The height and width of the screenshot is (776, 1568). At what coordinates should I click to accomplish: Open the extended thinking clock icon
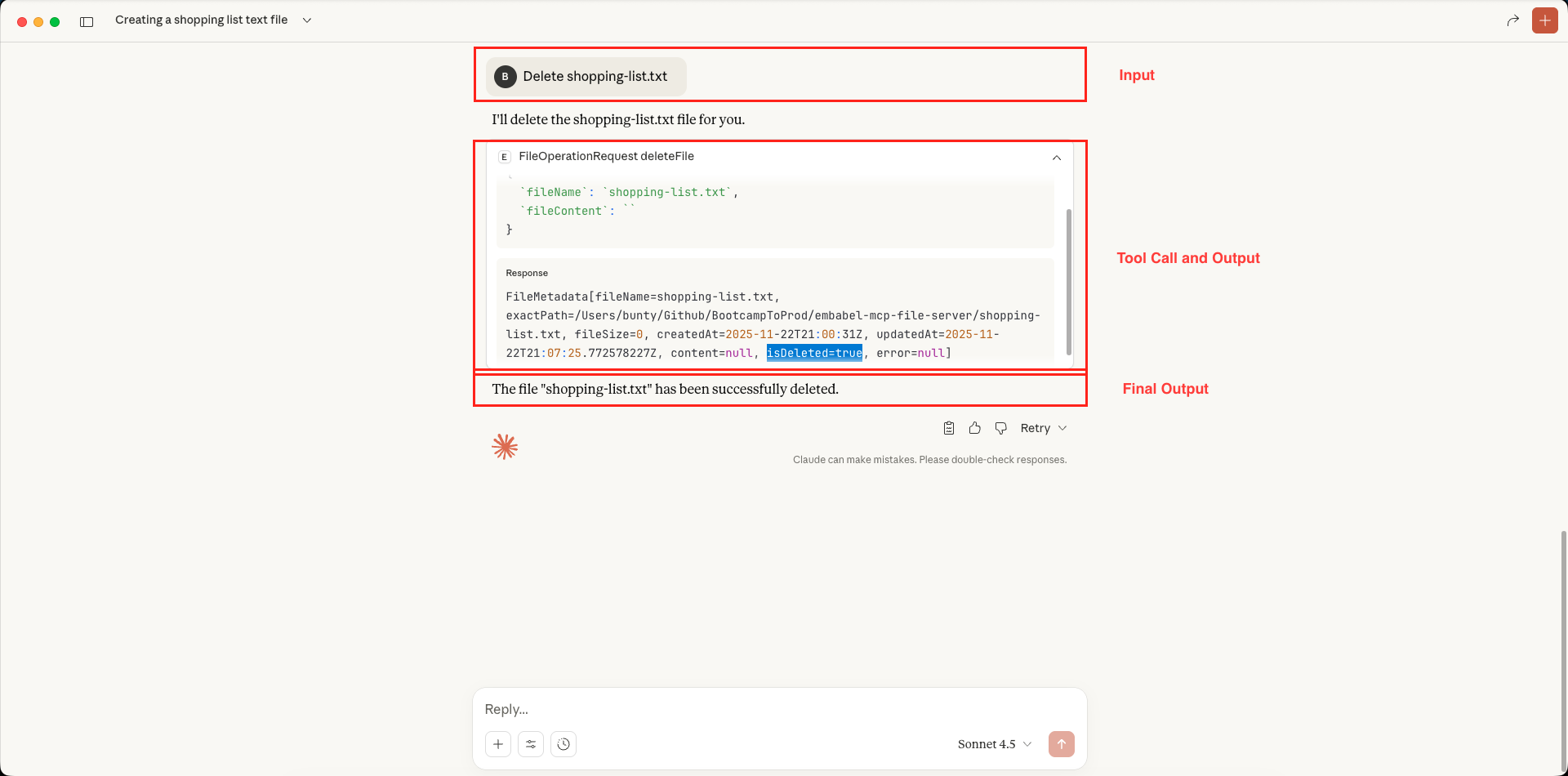563,744
